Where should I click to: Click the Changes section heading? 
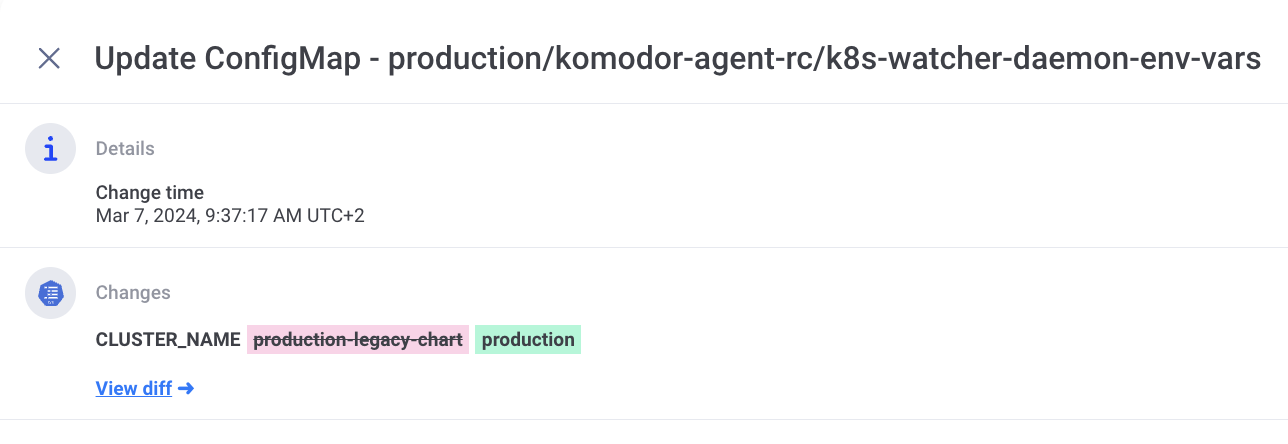click(x=133, y=293)
